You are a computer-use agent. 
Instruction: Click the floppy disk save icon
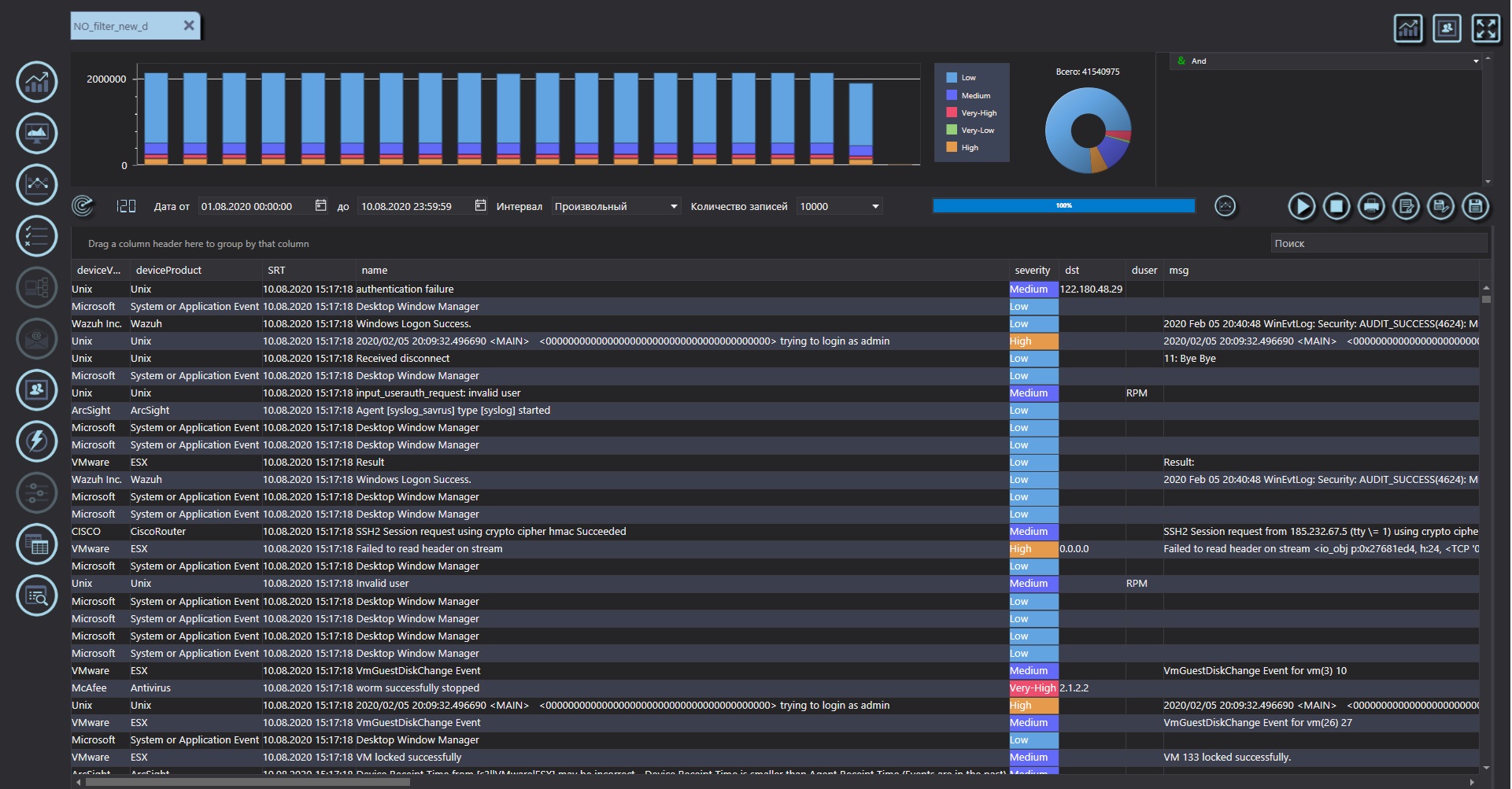pyautogui.click(x=1476, y=207)
